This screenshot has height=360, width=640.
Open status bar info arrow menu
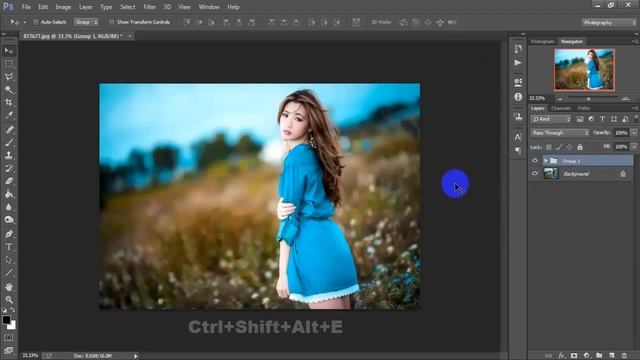(x=136, y=356)
